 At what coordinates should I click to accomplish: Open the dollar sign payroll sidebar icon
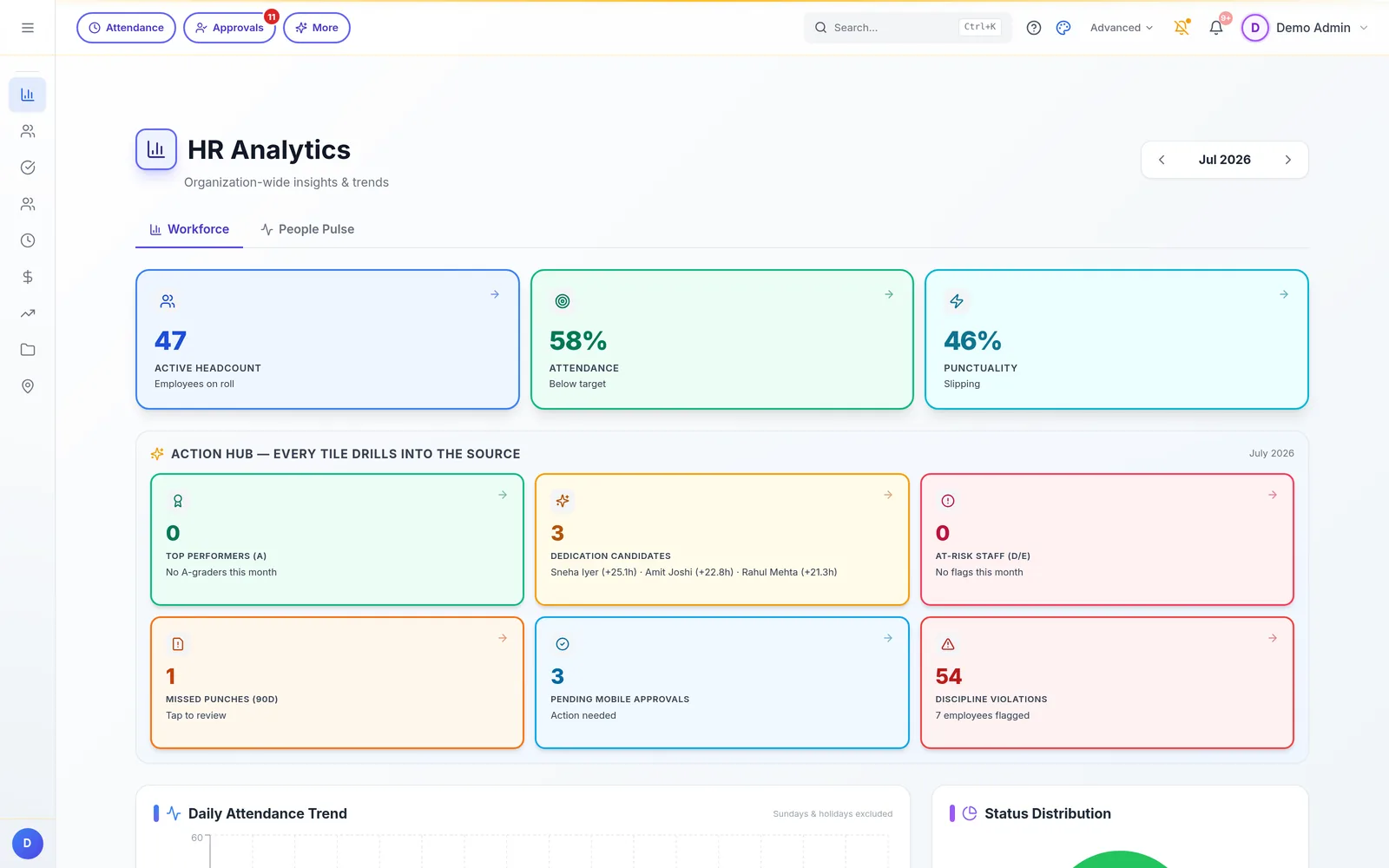click(28, 277)
